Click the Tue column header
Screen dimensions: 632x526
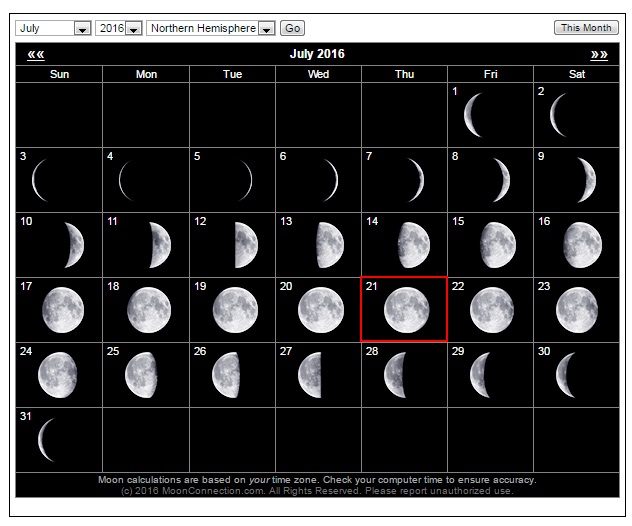coord(232,74)
